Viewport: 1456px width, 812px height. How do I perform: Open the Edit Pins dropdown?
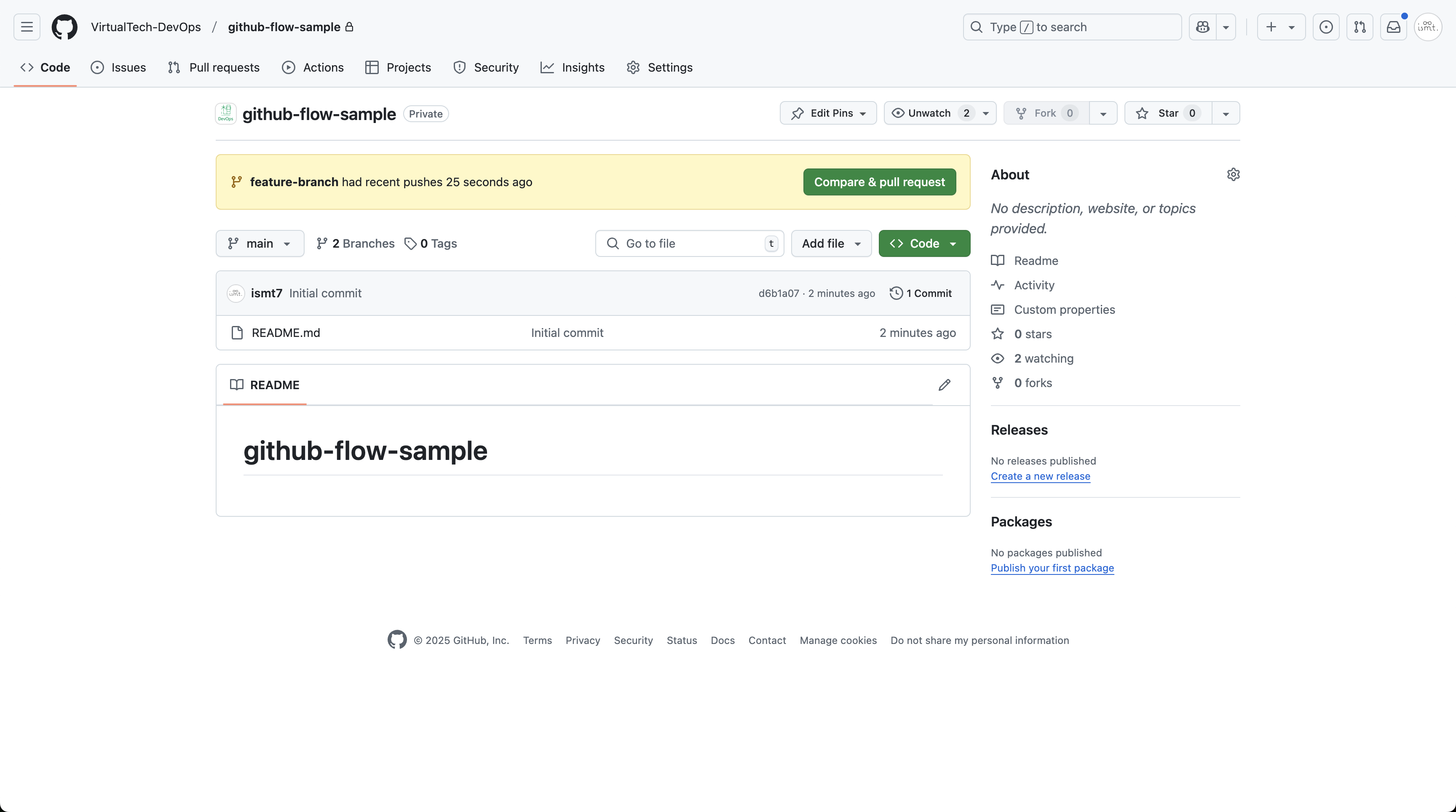coord(828,113)
